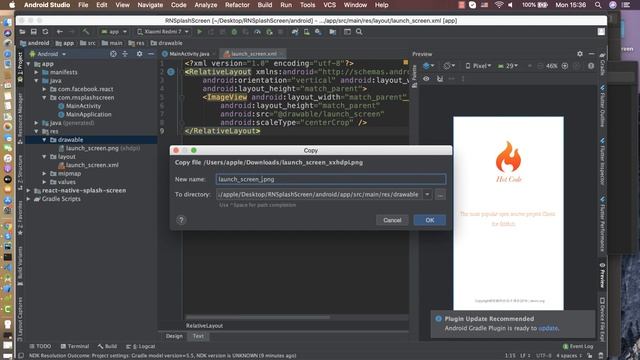This screenshot has width=640, height=360.
Task: Click the zoom in plus icon in Preview
Action: [565, 66]
